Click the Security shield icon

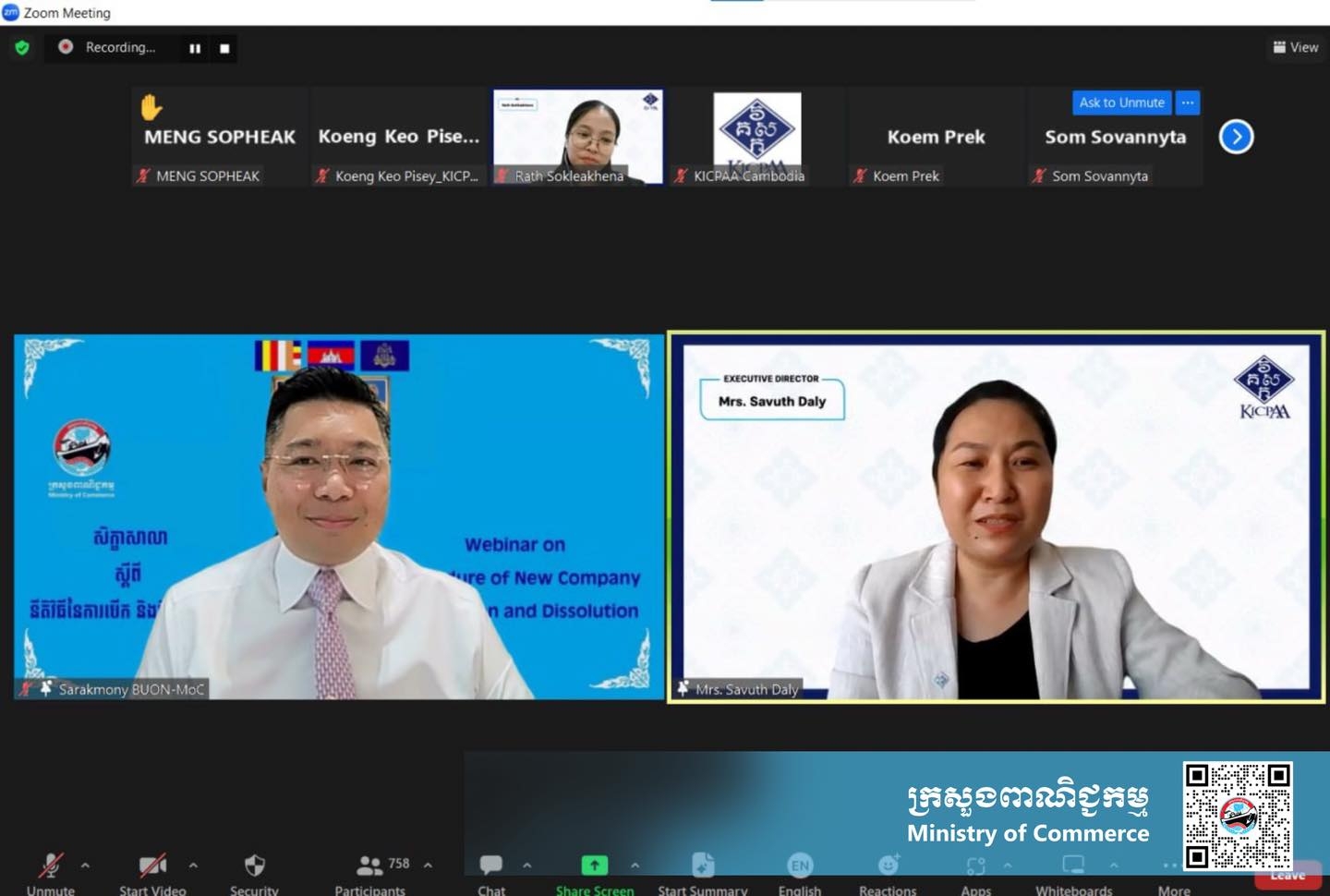tap(254, 866)
